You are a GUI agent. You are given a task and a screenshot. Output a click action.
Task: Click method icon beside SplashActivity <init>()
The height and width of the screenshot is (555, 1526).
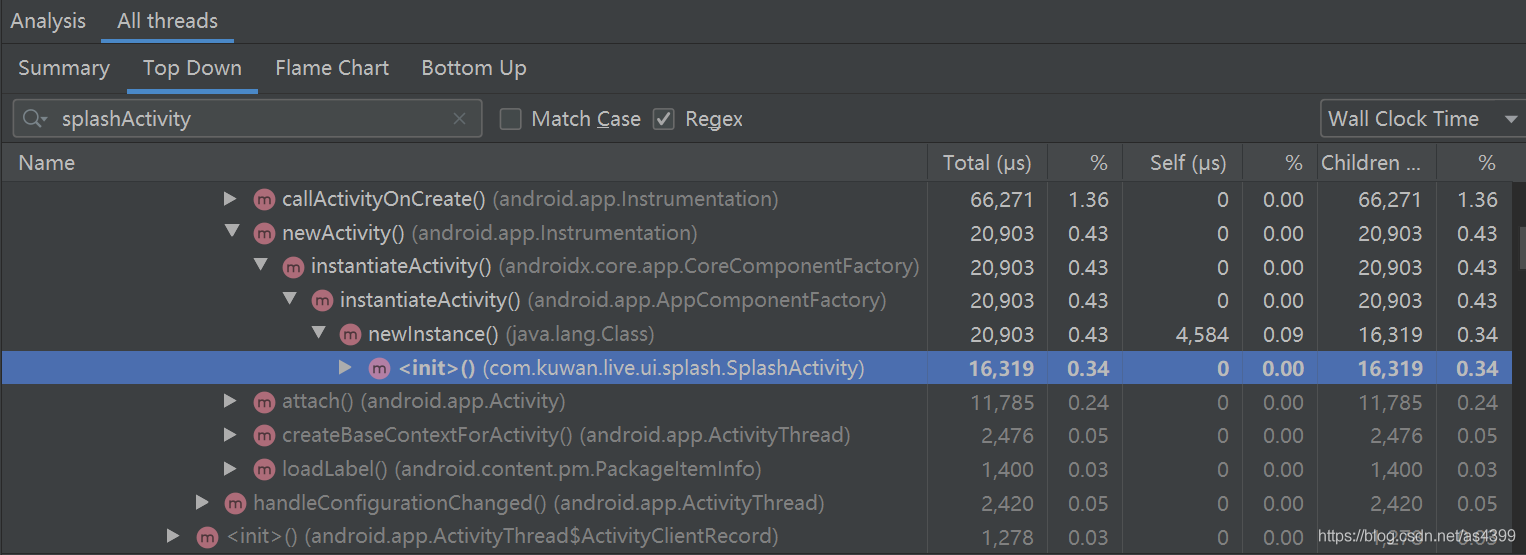point(379,368)
